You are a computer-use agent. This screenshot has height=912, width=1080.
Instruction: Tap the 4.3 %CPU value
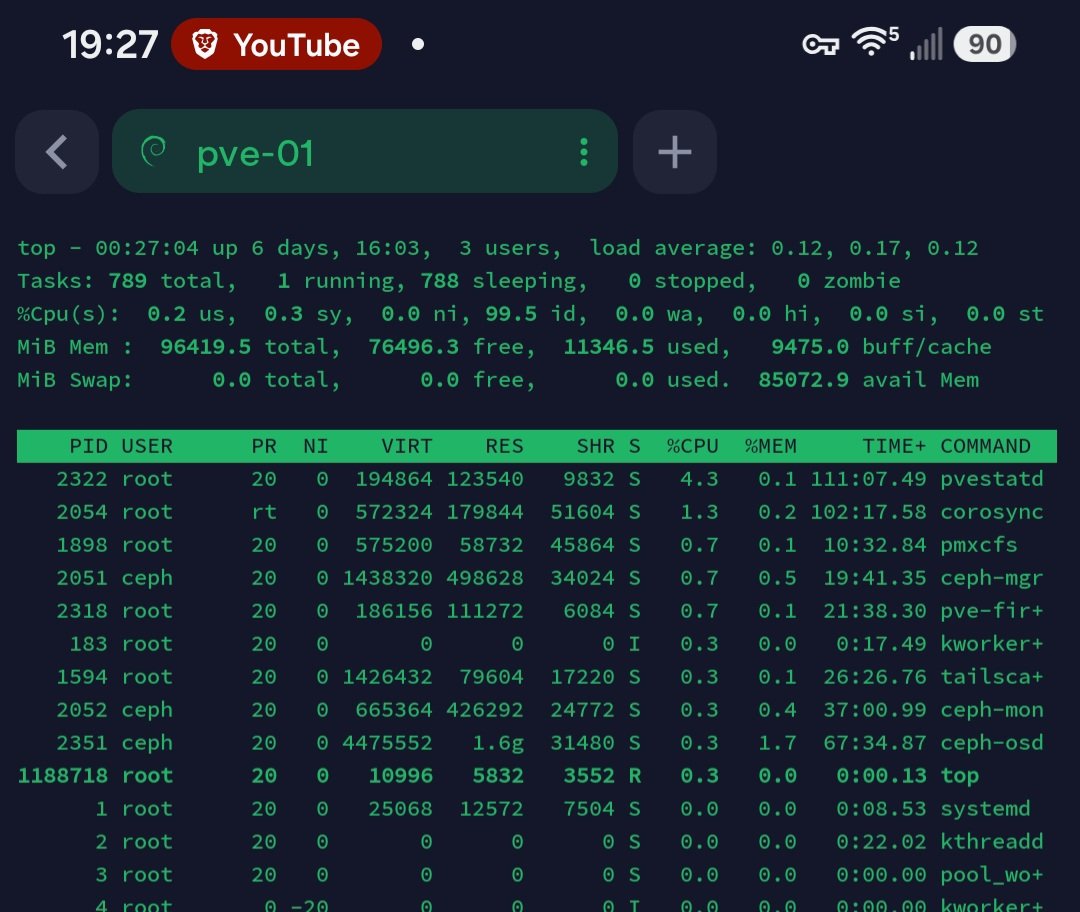699,479
